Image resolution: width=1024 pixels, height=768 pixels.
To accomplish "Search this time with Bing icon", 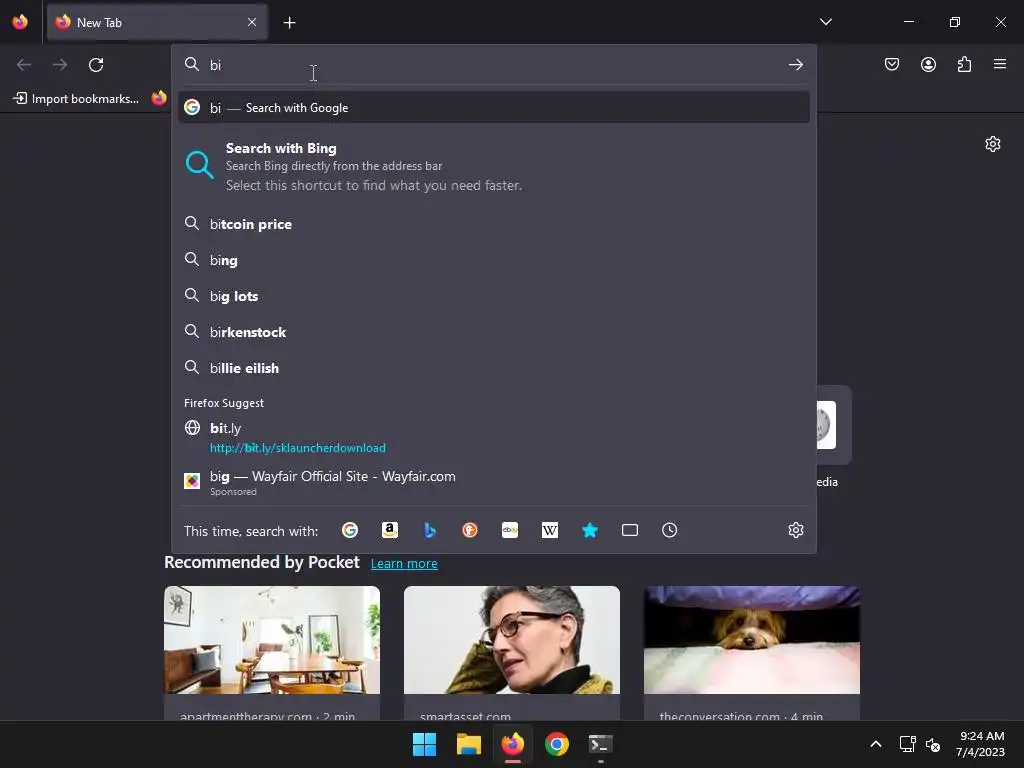I will pos(430,530).
